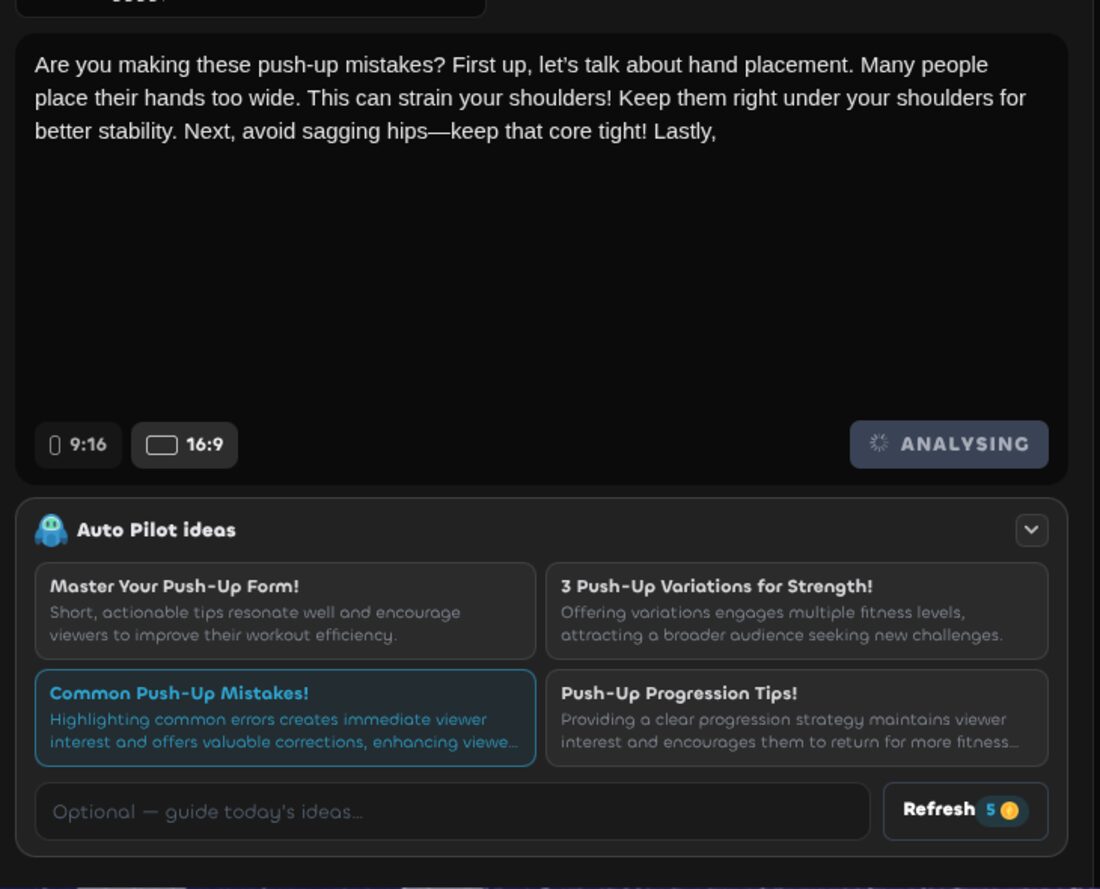This screenshot has height=889, width=1100.
Task: Click the landscape rectangle icon beside 16:9
Action: point(161,445)
